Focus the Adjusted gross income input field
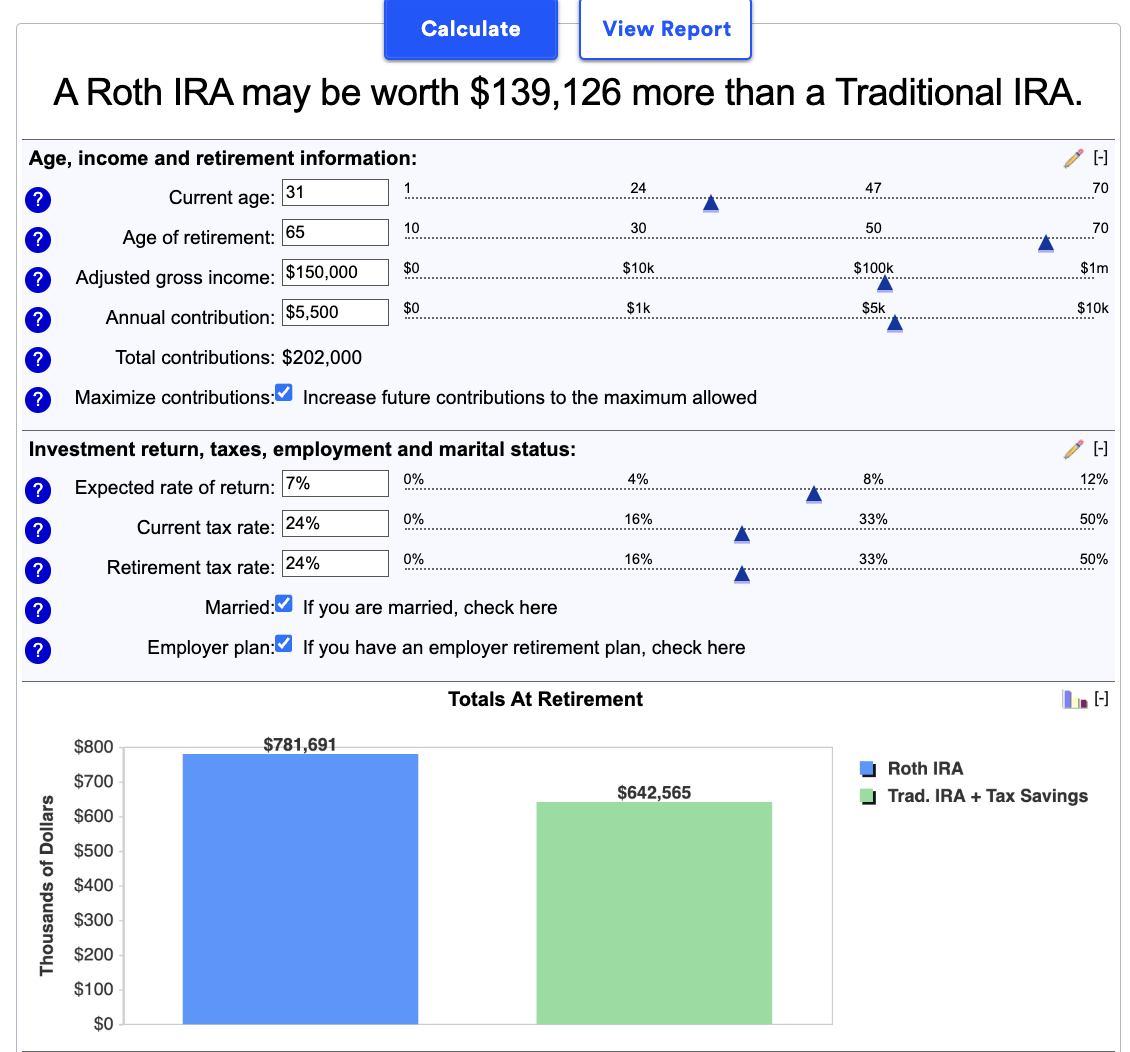 tap(335, 272)
